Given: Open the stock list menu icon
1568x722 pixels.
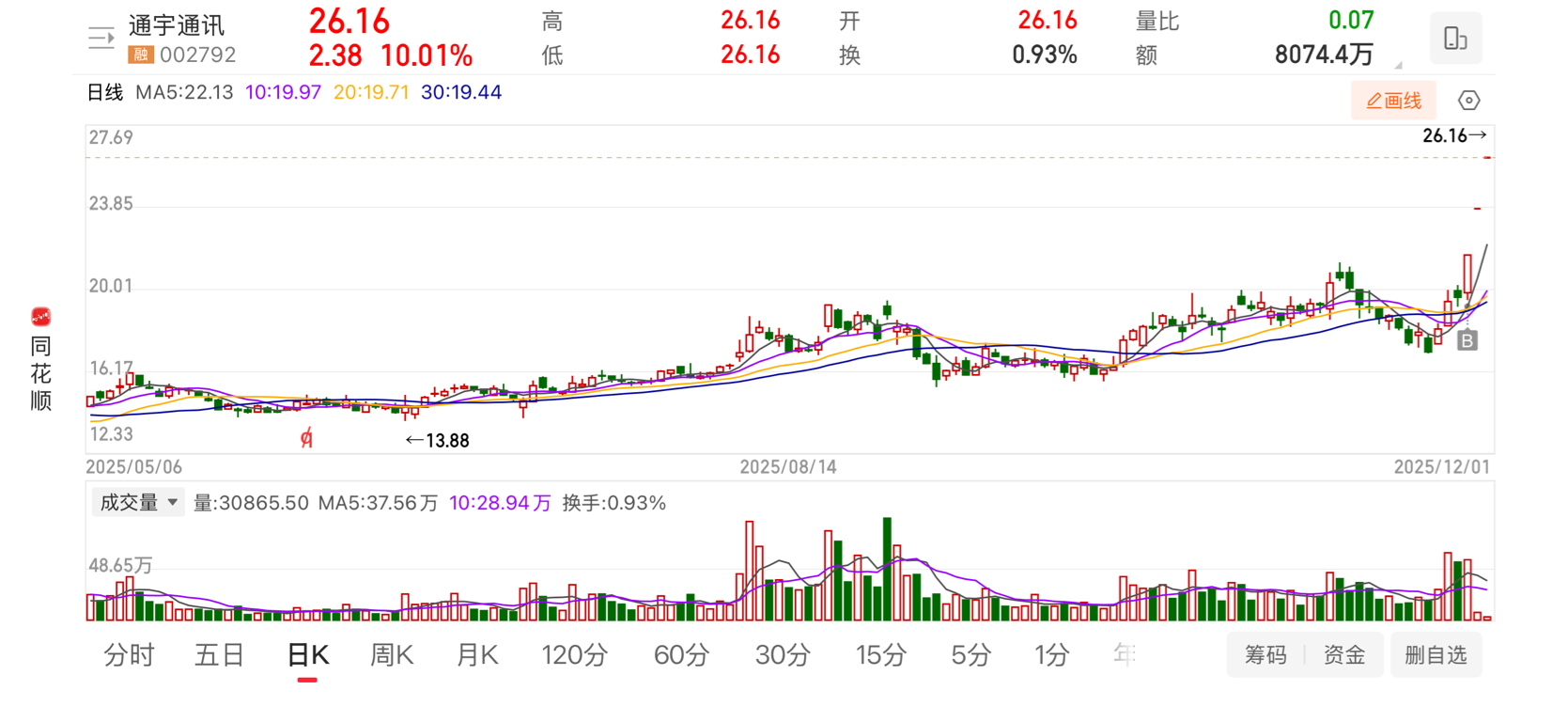Looking at the screenshot, I should pos(101,39).
